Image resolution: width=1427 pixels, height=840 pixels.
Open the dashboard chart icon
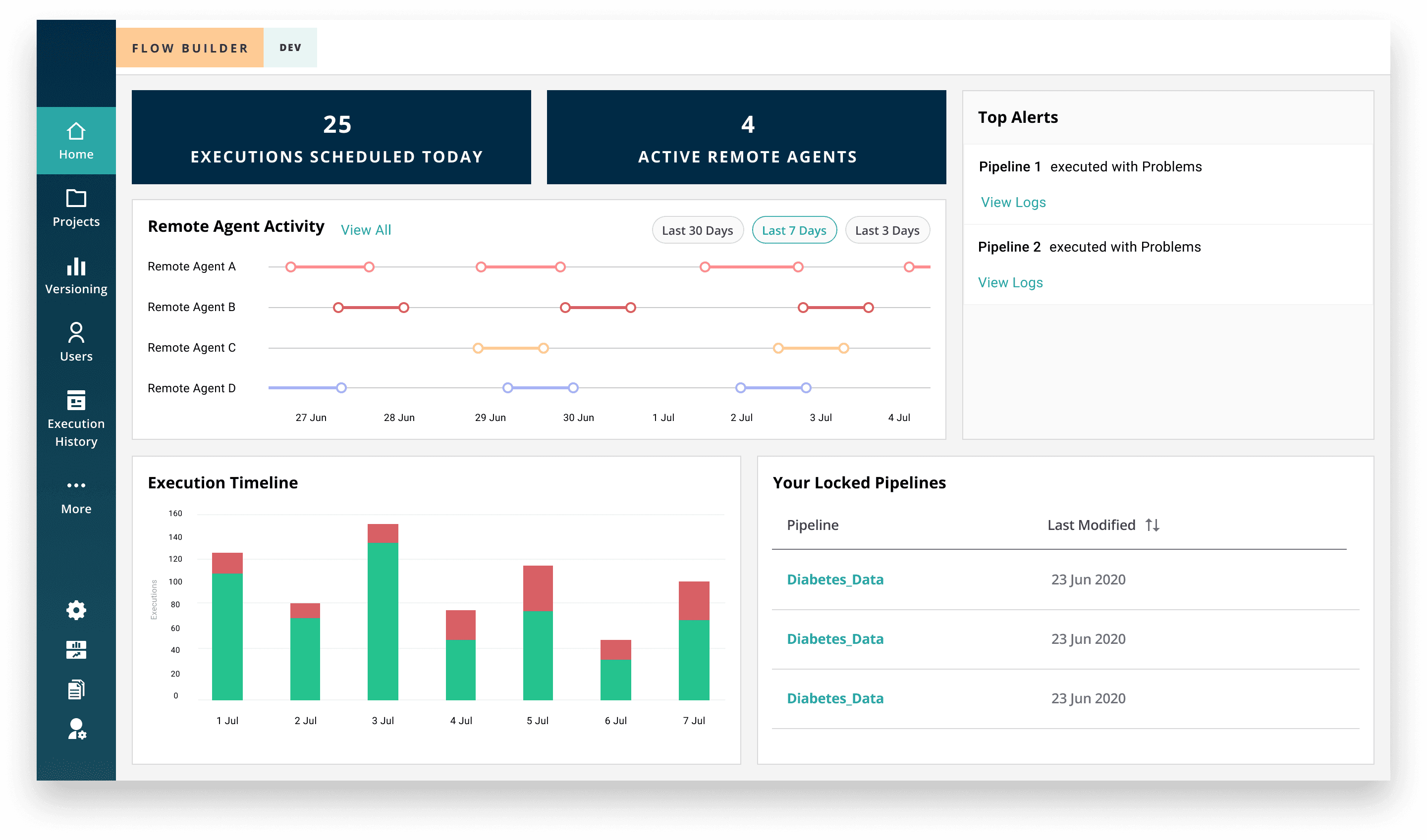76,650
